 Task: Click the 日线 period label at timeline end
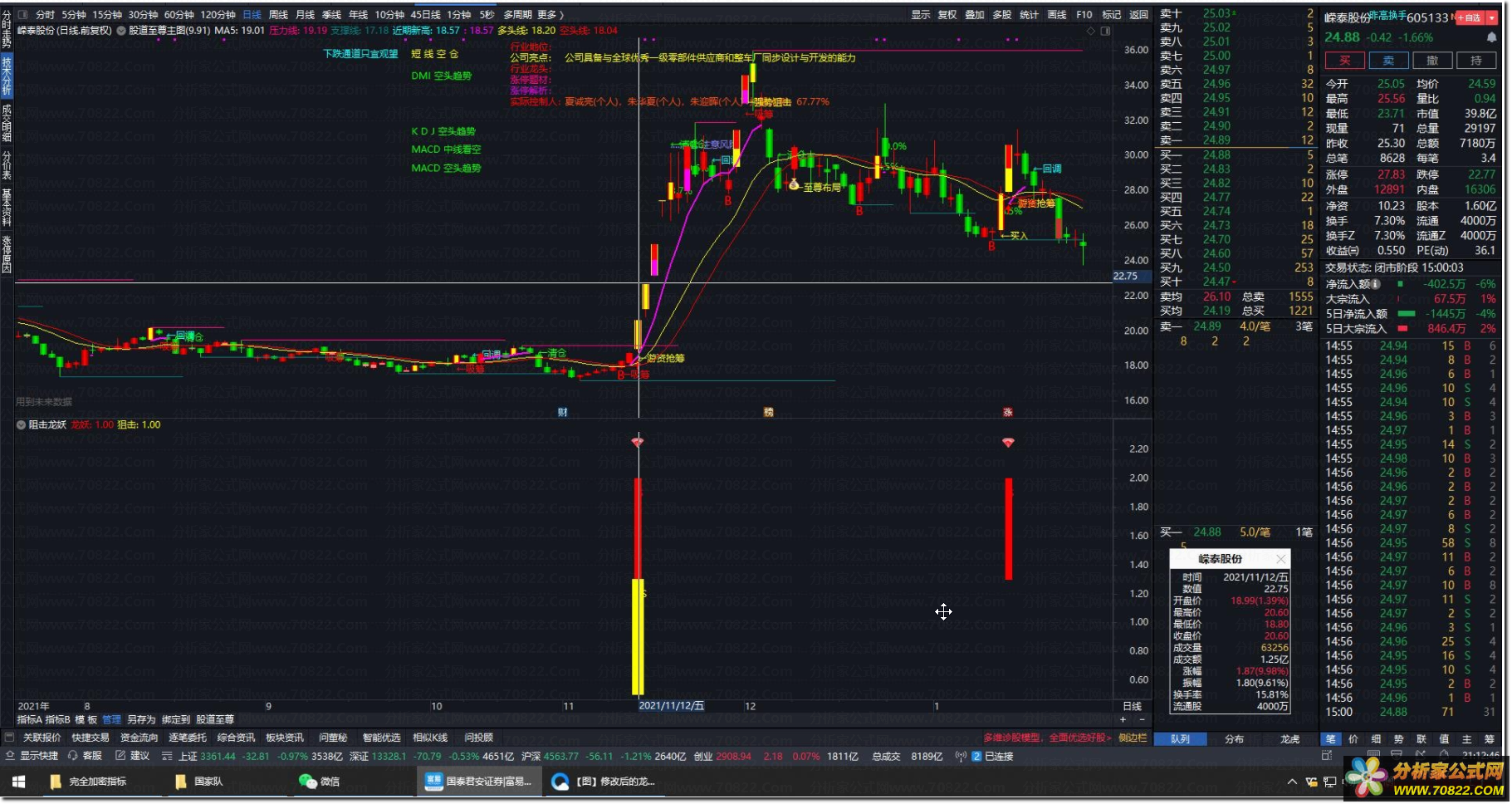coord(1132,706)
